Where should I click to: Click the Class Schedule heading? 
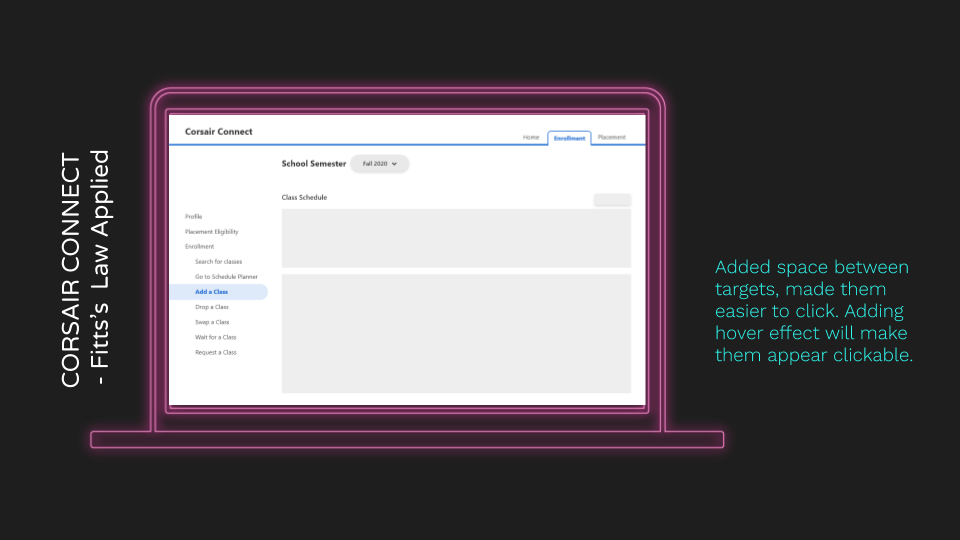(x=304, y=198)
